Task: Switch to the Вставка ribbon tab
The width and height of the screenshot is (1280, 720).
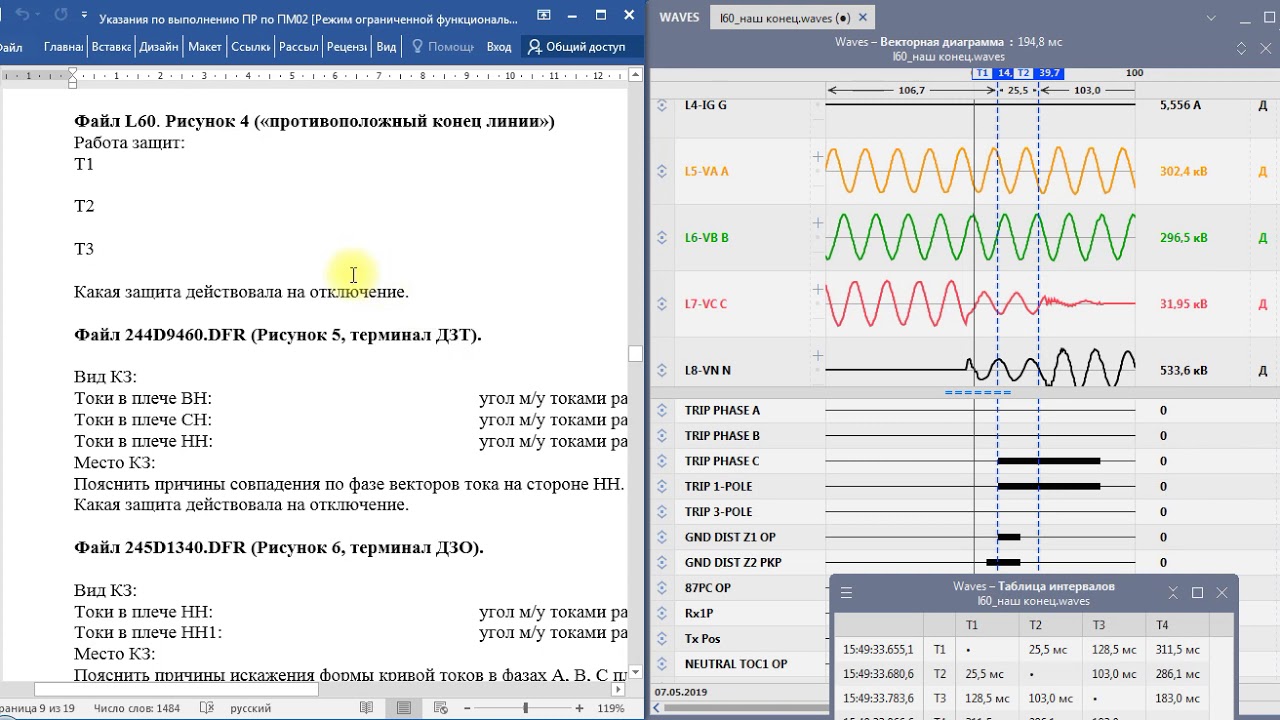Action: pos(111,47)
